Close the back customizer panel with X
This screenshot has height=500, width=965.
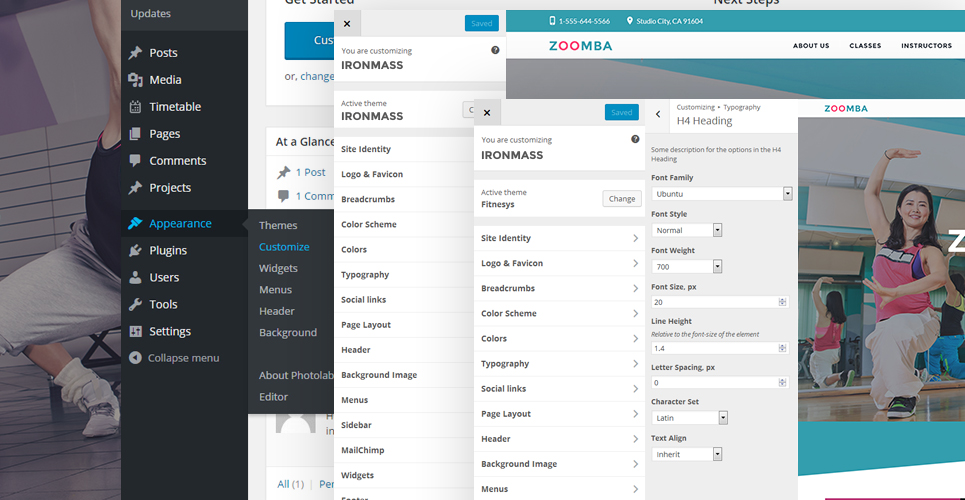click(347, 23)
